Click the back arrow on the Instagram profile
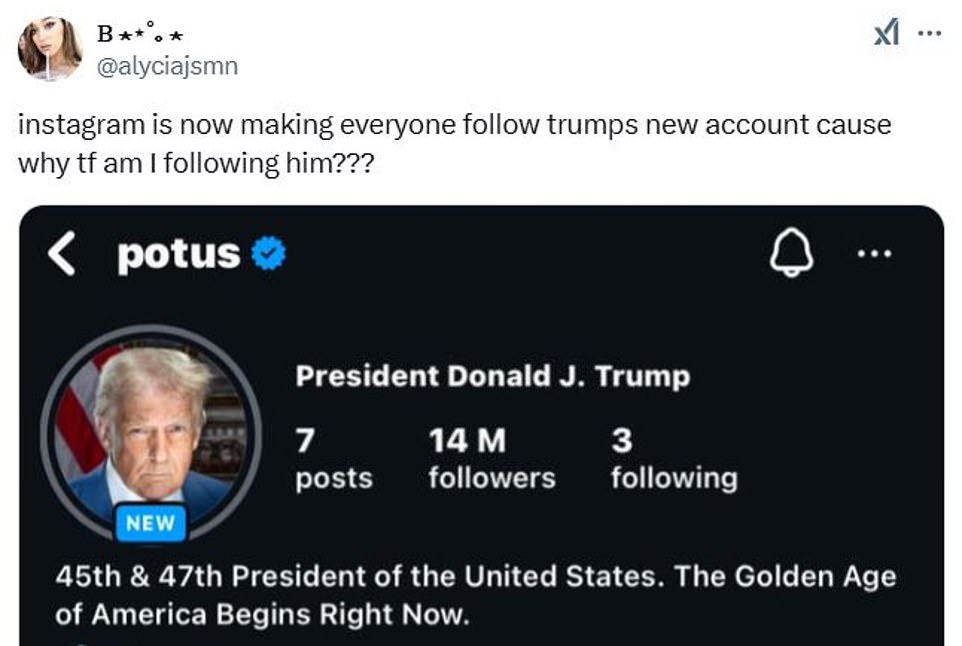 click(62, 253)
